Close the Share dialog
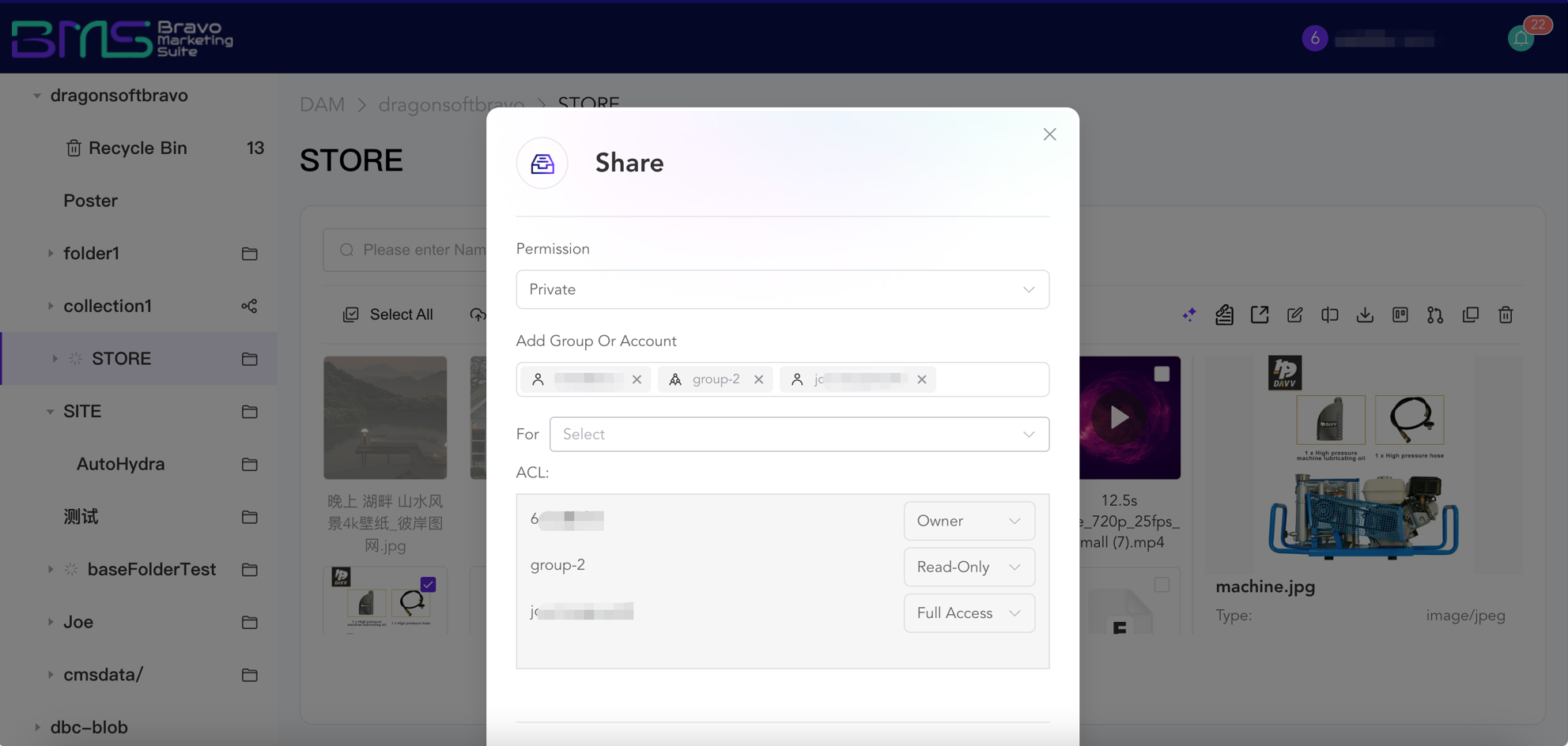 [x=1049, y=134]
